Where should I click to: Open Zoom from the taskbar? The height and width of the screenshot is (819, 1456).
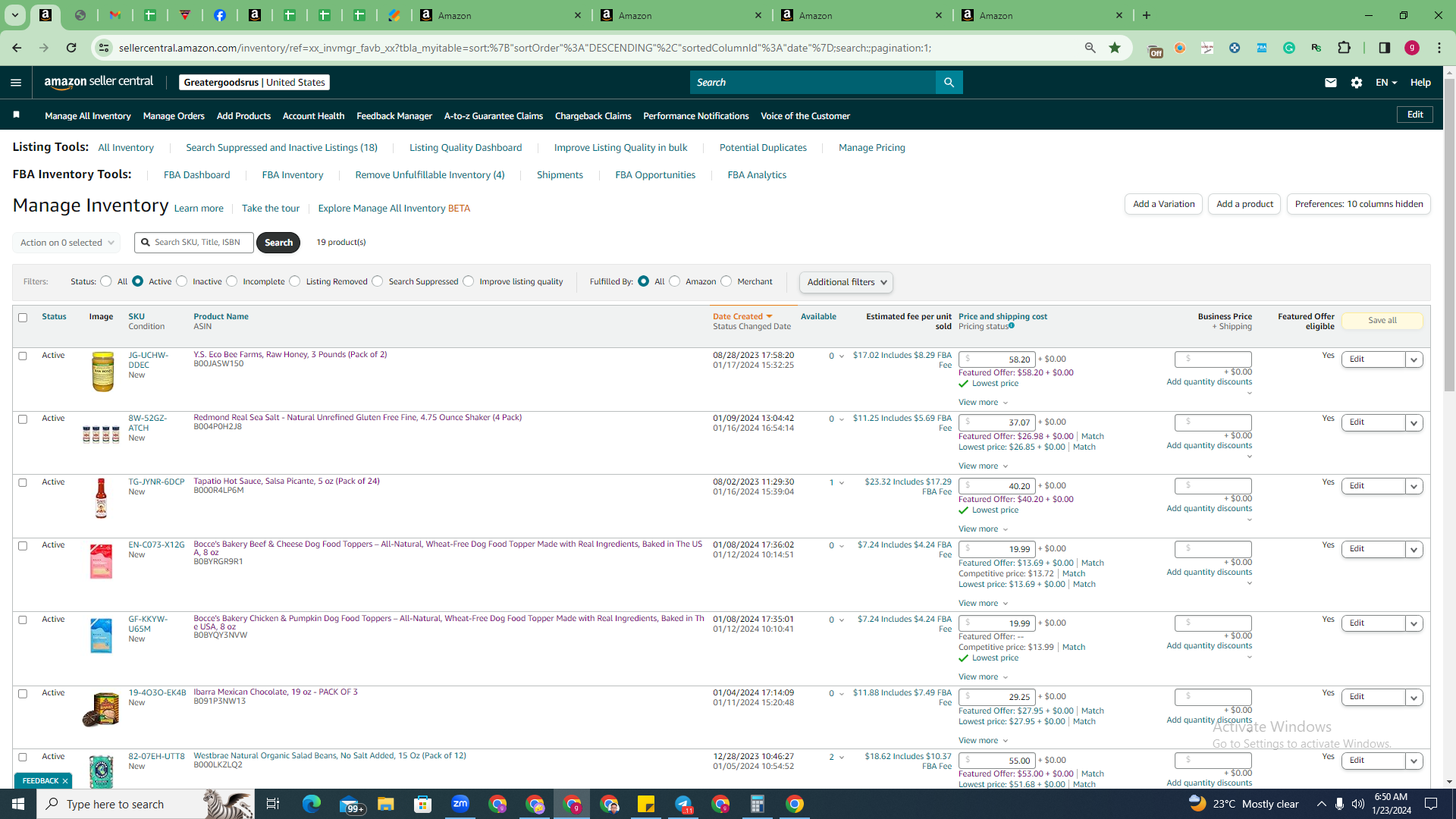tap(460, 804)
